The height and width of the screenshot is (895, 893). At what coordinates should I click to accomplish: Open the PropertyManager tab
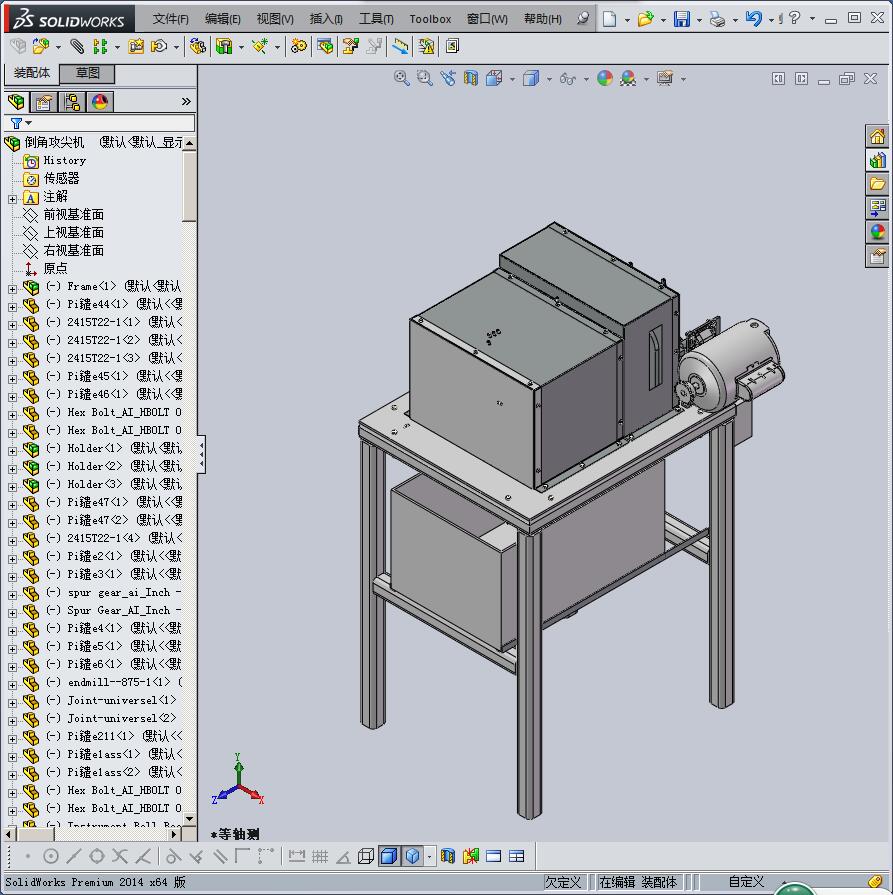coord(43,102)
